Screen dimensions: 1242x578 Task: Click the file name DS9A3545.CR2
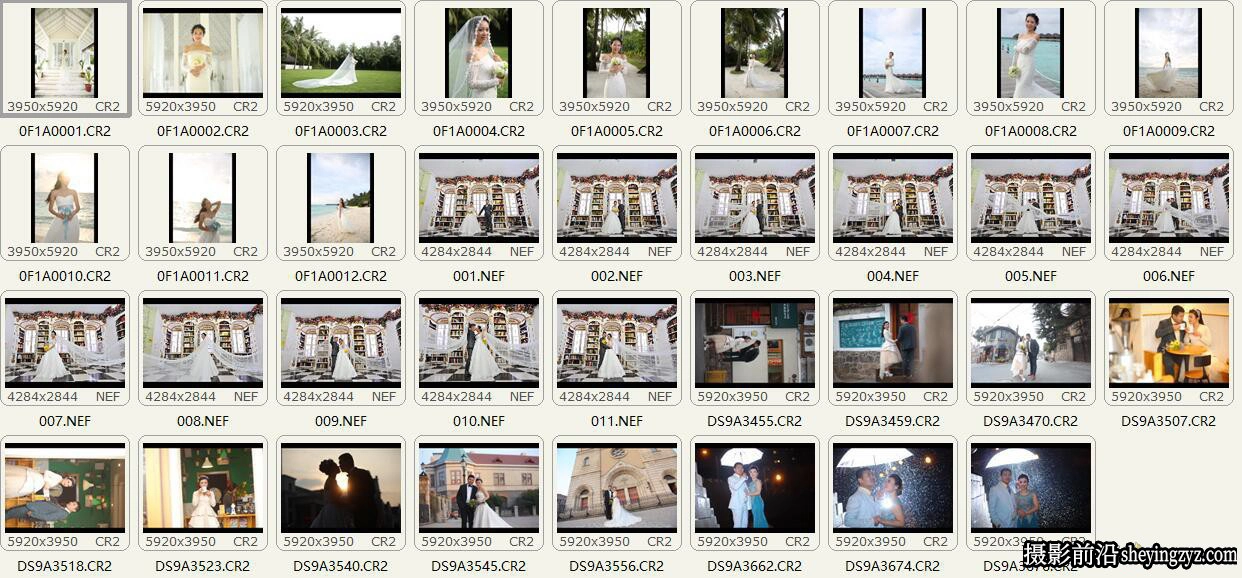(x=479, y=566)
